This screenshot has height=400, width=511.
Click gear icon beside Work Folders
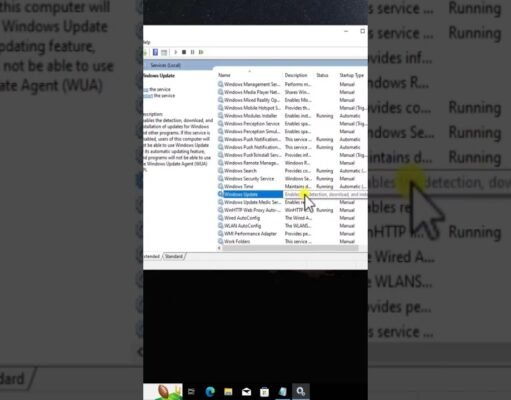click(220, 241)
